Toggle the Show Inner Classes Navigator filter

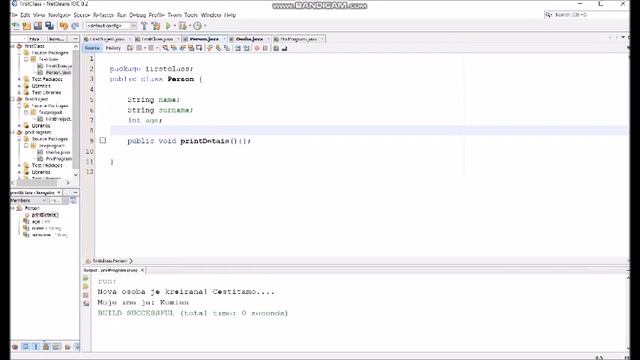click(x=56, y=347)
